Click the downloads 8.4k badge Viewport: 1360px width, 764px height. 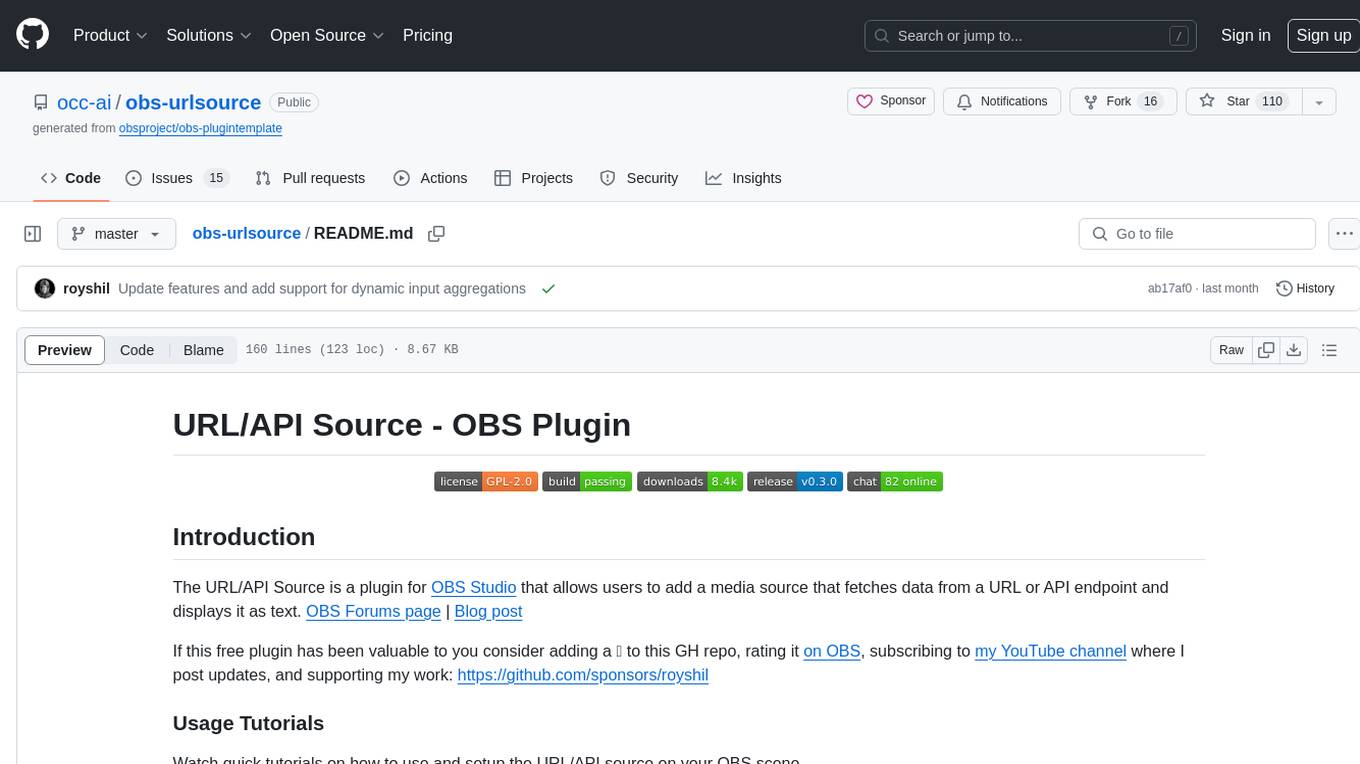689,482
